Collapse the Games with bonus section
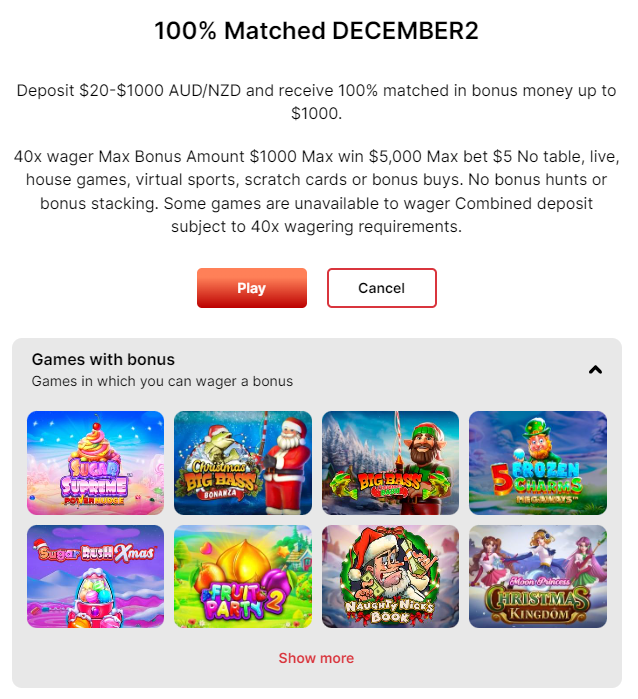 (595, 370)
